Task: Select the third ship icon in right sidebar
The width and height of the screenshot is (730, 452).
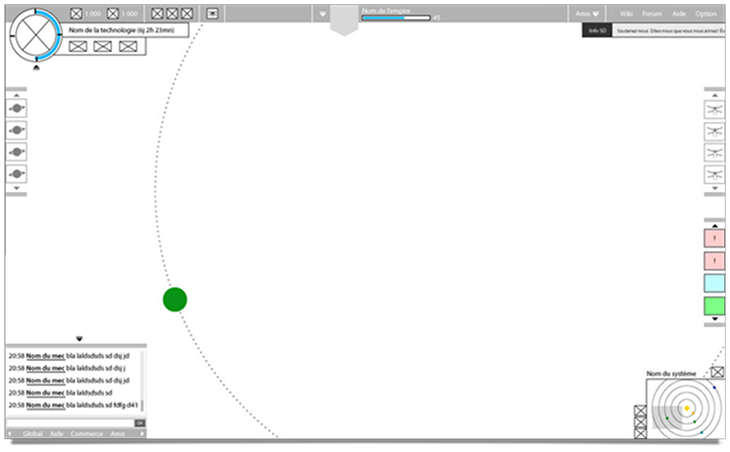Action: [714, 154]
